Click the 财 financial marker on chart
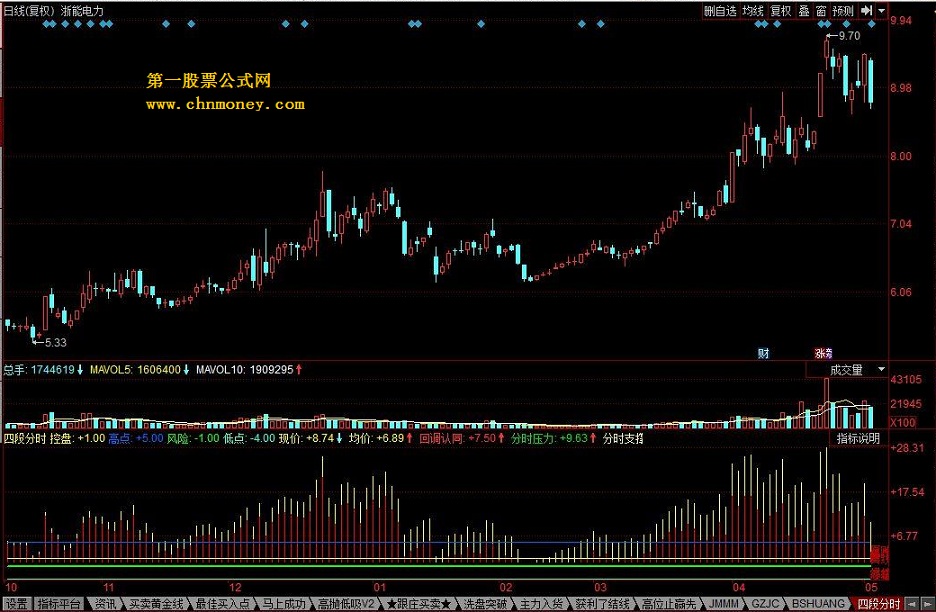This screenshot has height=612, width=936. pyautogui.click(x=763, y=353)
